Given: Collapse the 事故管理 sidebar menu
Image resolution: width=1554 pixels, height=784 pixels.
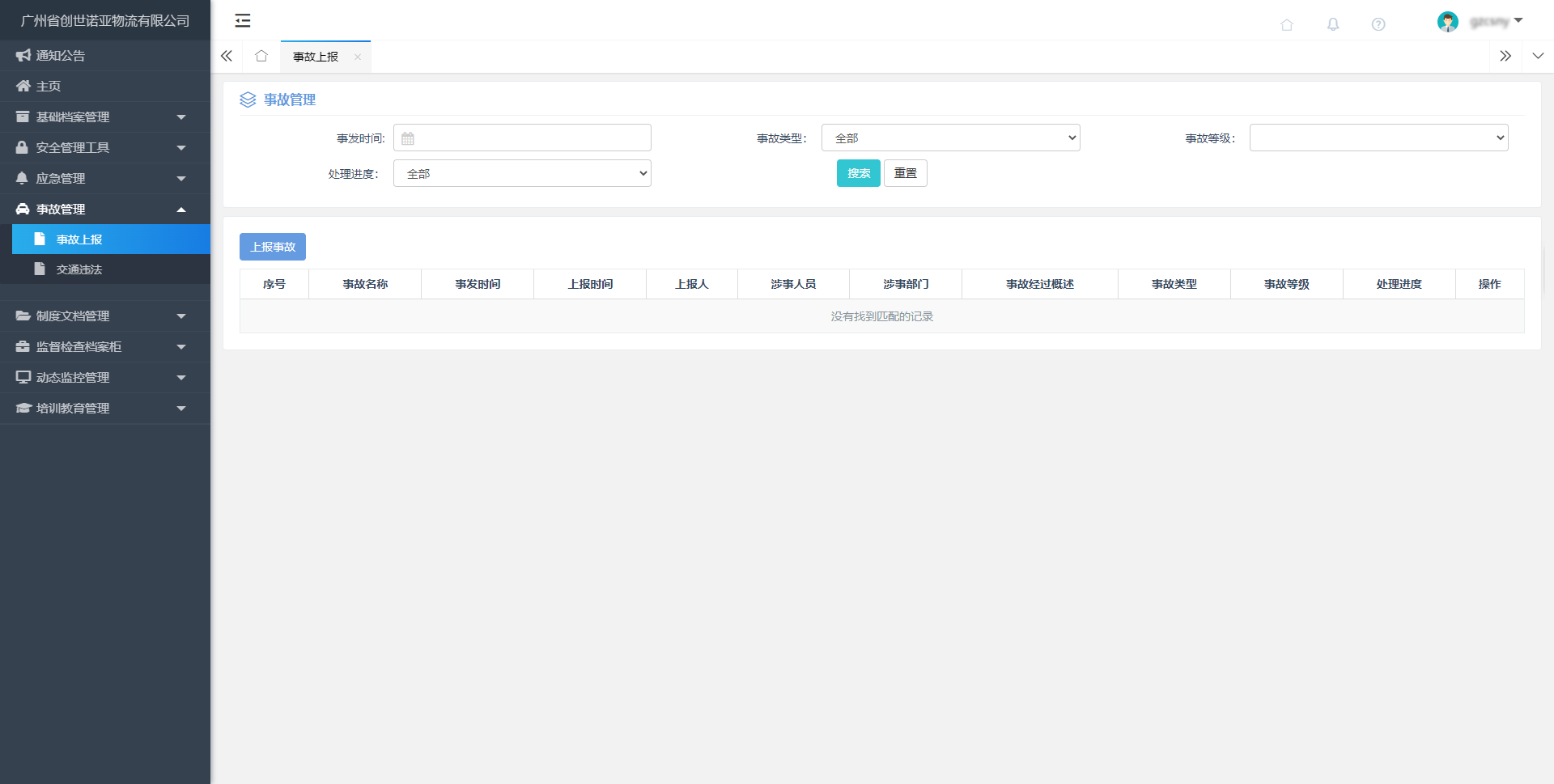Looking at the screenshot, I should point(105,209).
